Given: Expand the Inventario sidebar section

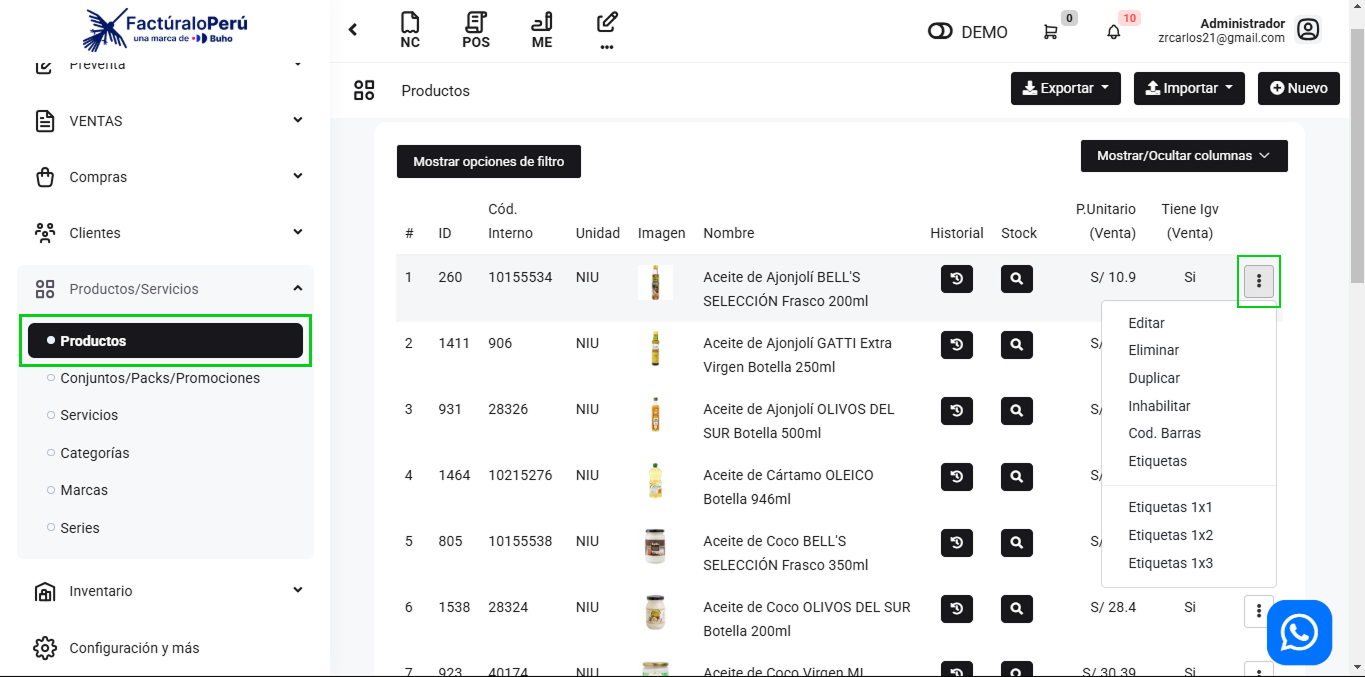Looking at the screenshot, I should (x=166, y=591).
